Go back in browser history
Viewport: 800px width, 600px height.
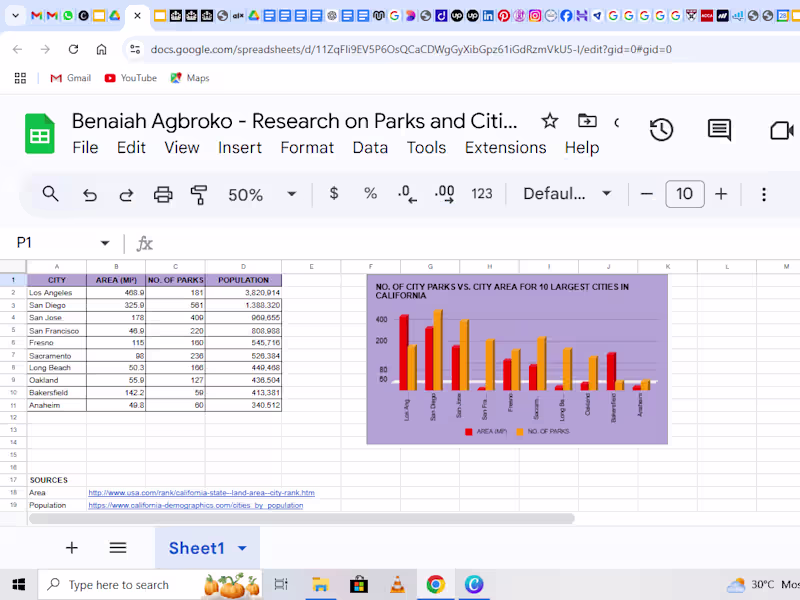click(x=17, y=49)
